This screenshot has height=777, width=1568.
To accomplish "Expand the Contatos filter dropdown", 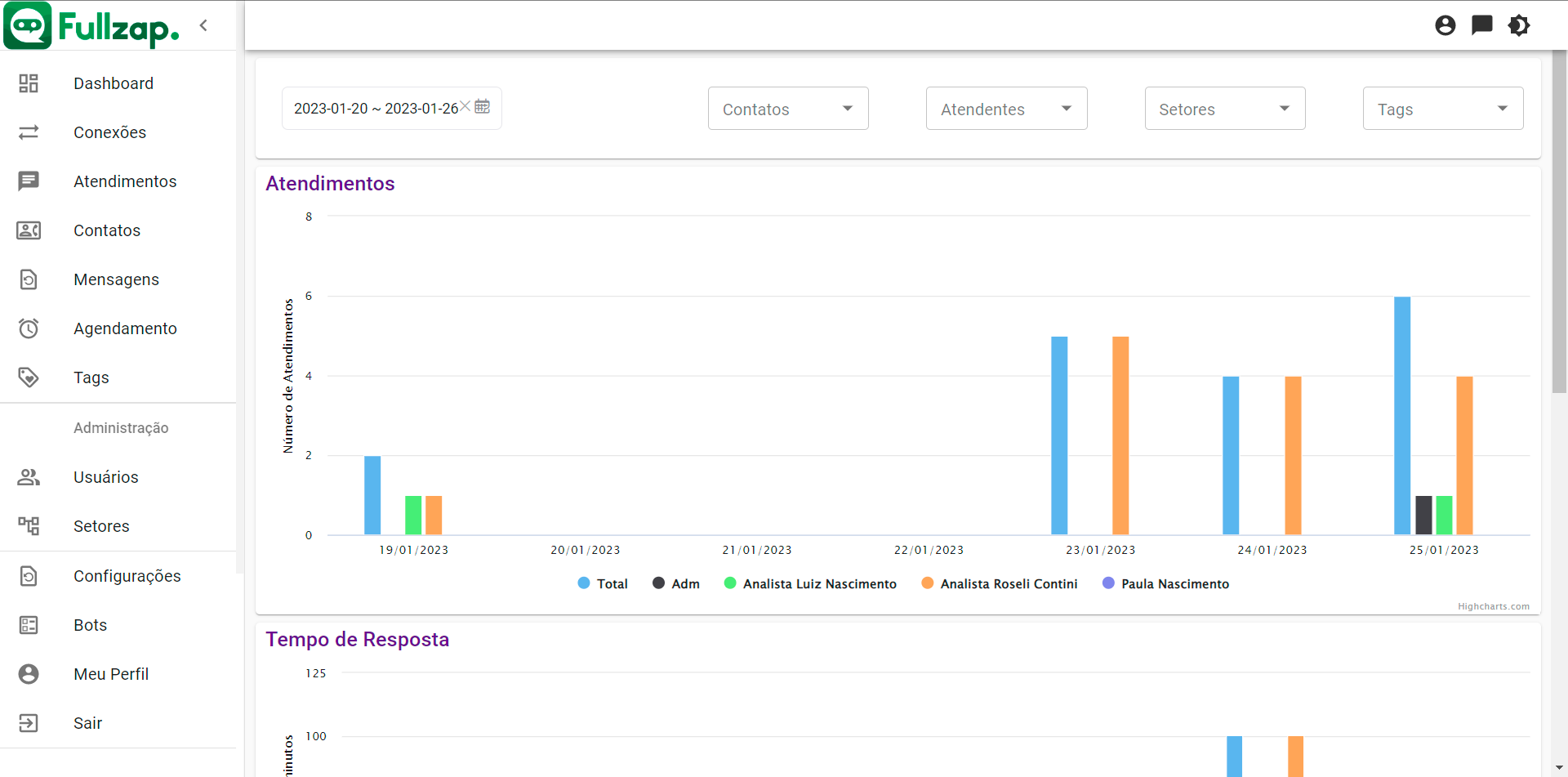I will click(x=788, y=109).
